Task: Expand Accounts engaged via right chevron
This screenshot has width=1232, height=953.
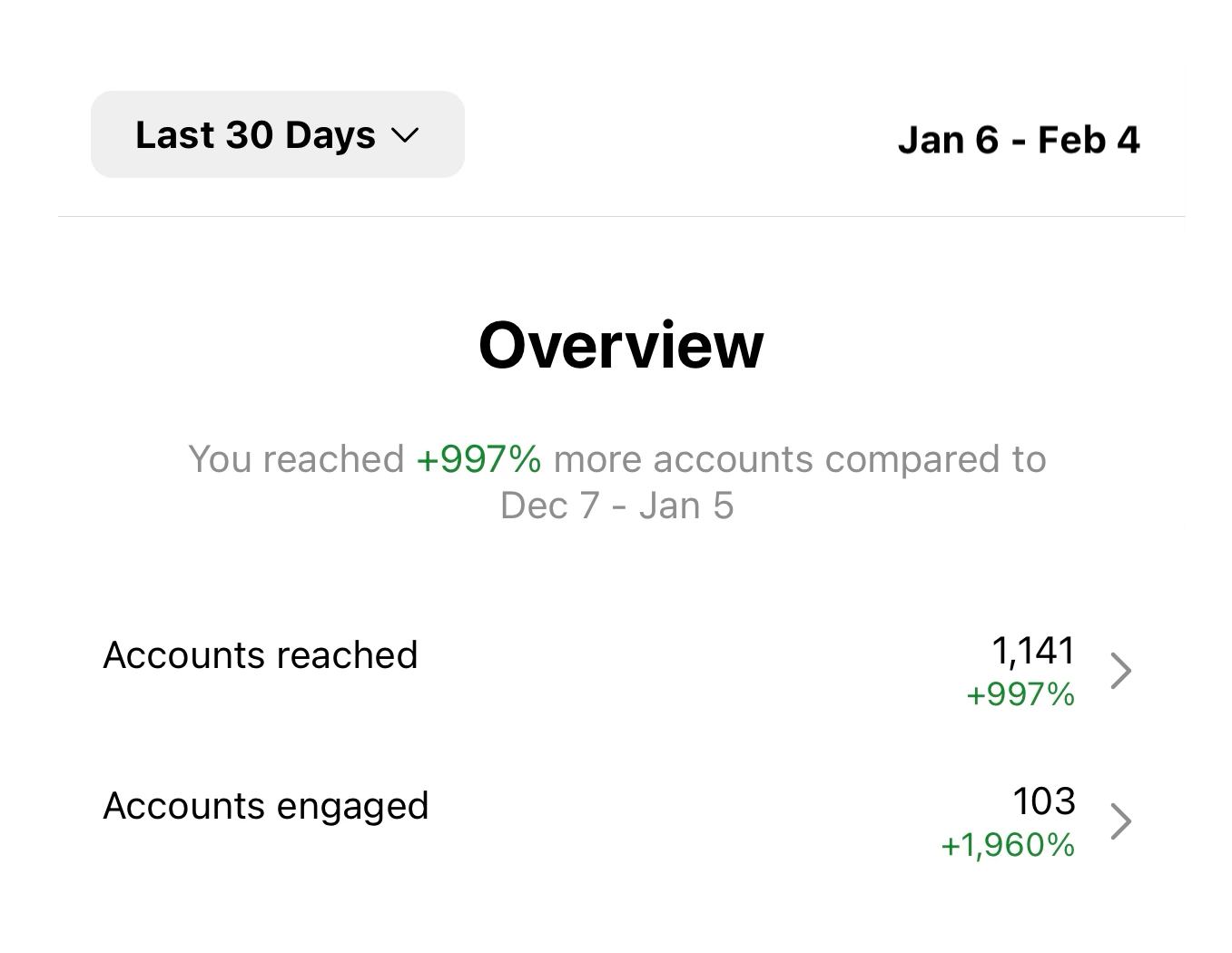Action: (x=1121, y=821)
